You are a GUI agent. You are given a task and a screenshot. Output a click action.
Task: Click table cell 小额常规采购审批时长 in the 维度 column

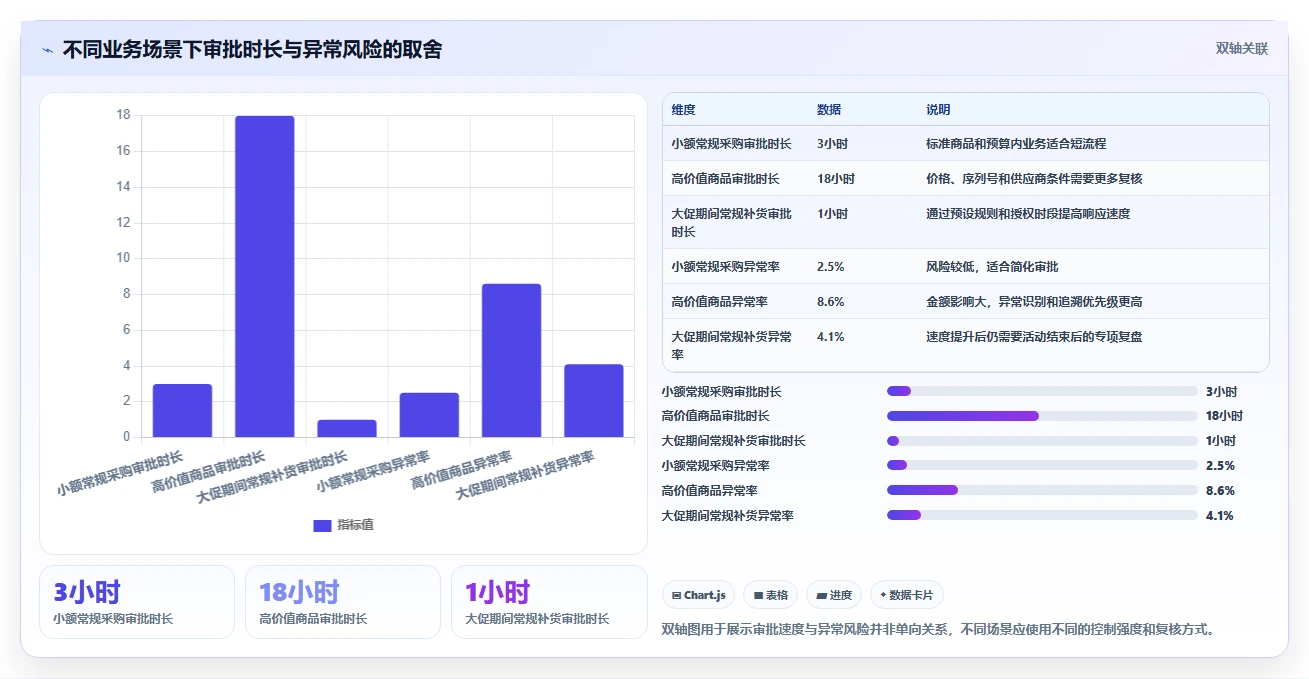[731, 144]
